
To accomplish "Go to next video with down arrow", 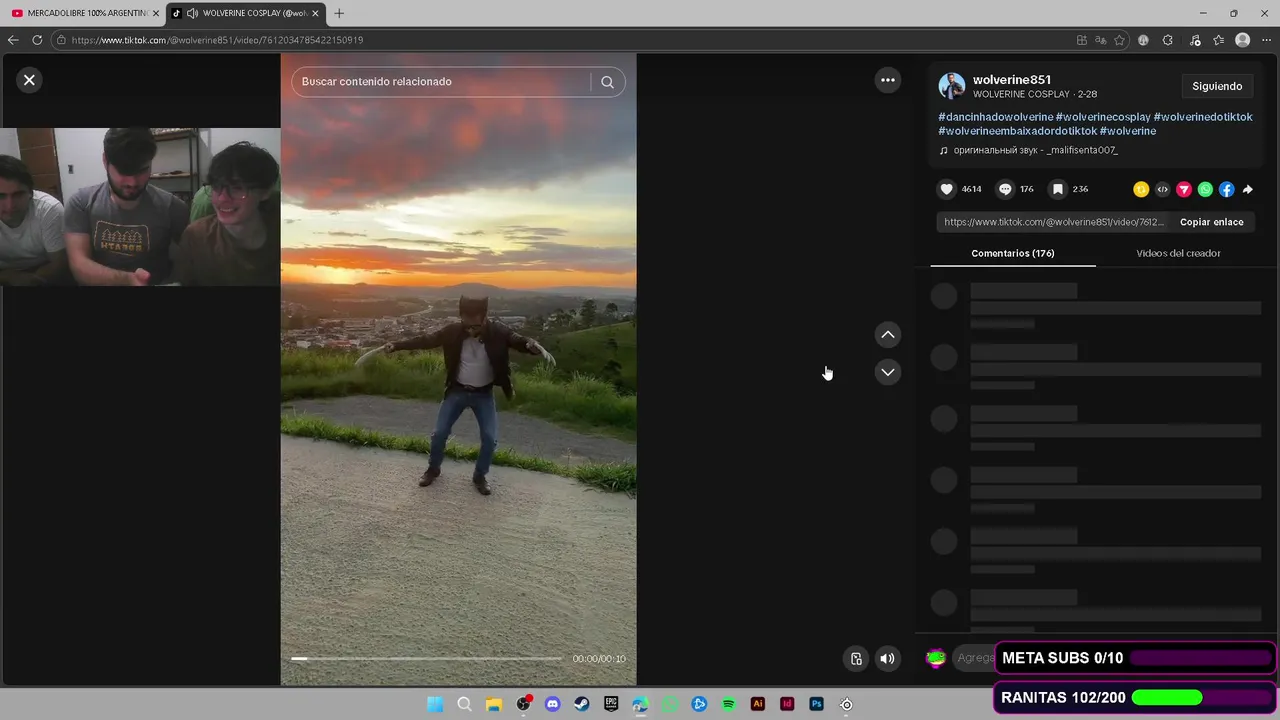I will [888, 372].
